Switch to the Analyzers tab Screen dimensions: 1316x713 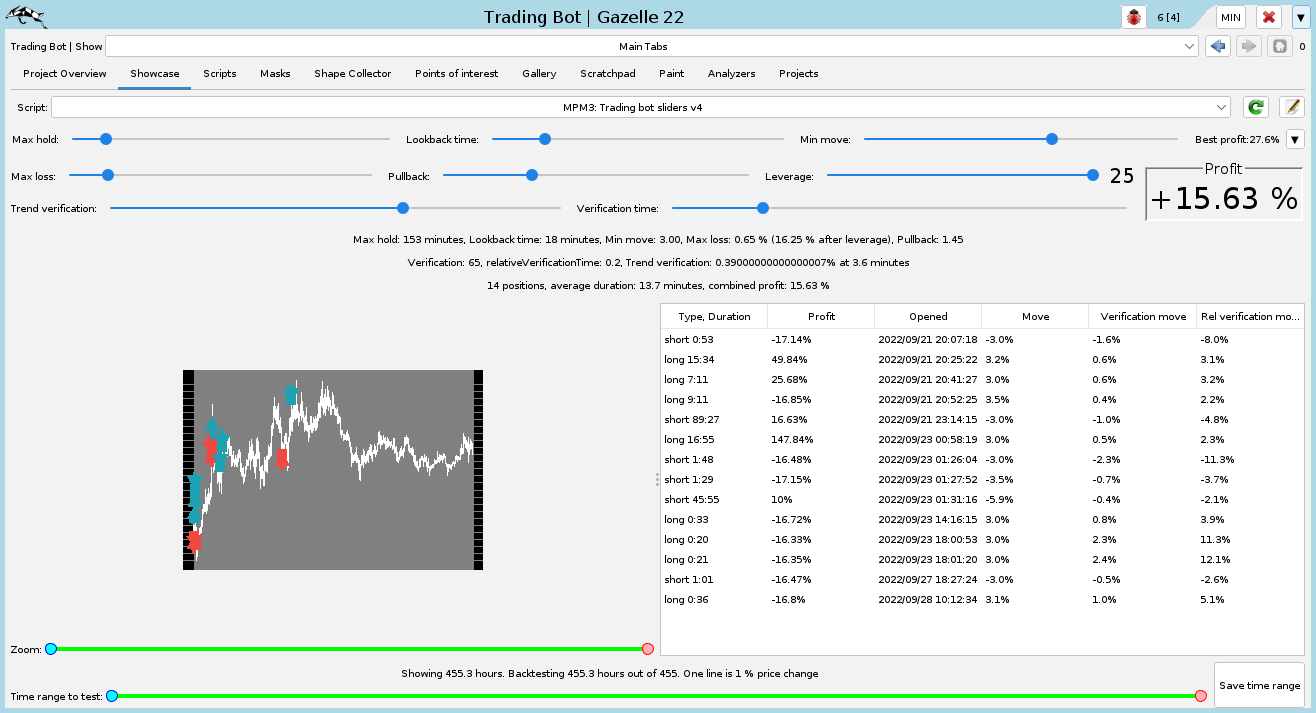pyautogui.click(x=731, y=74)
